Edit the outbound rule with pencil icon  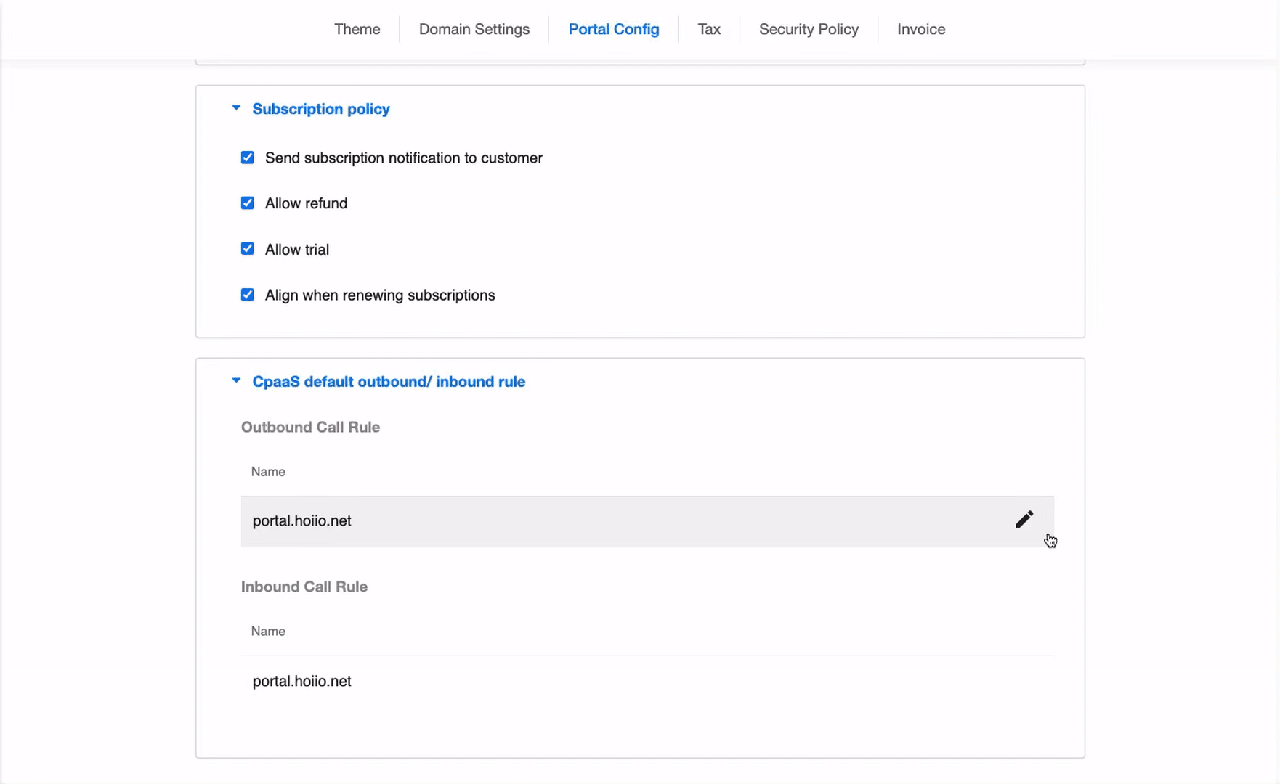click(x=1024, y=520)
